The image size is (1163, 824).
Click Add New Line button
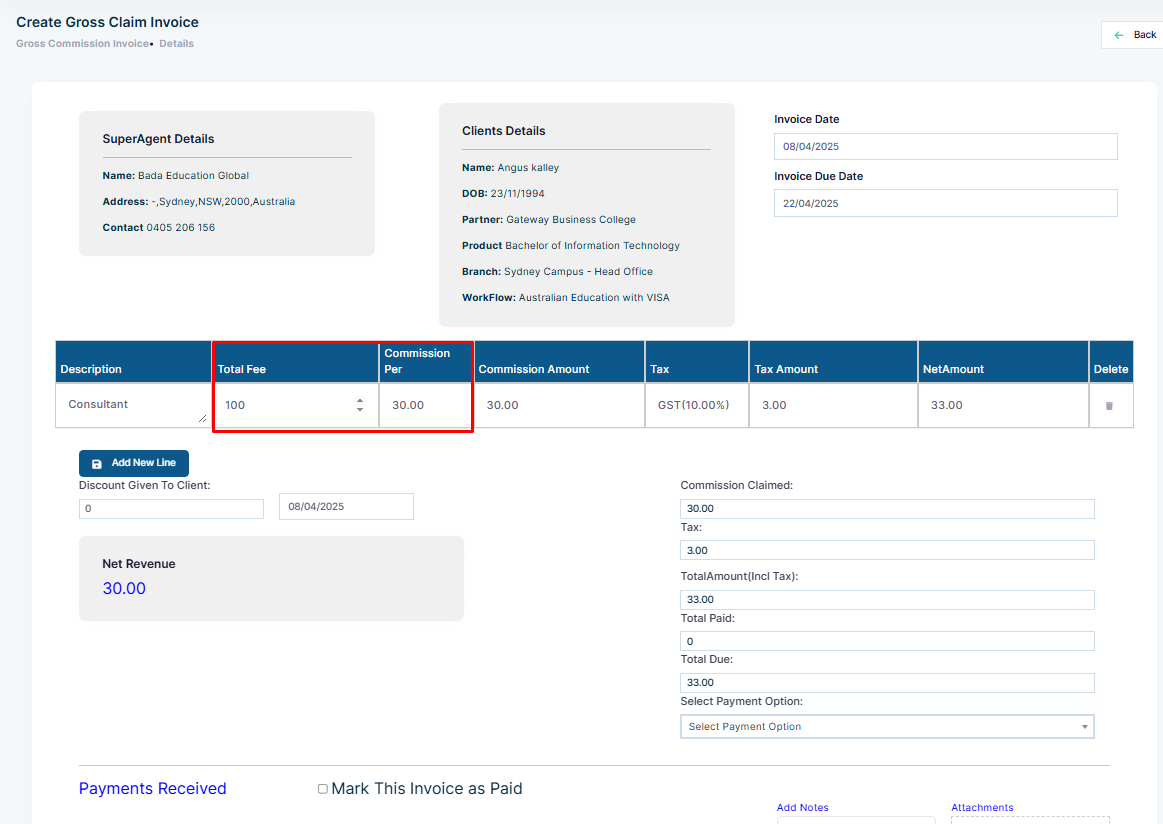[134, 463]
